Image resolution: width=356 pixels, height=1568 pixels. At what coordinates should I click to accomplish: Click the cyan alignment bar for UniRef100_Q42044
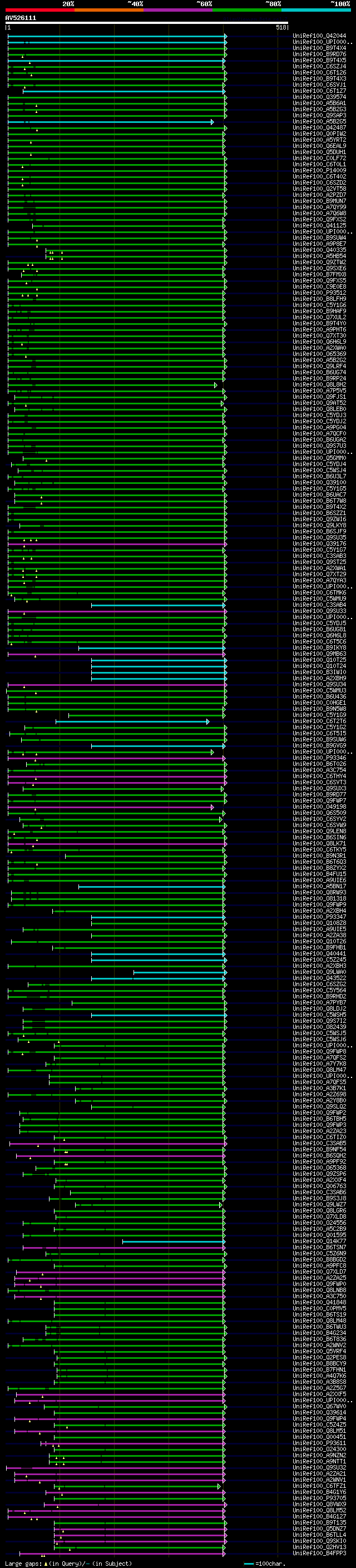[x=117, y=36]
